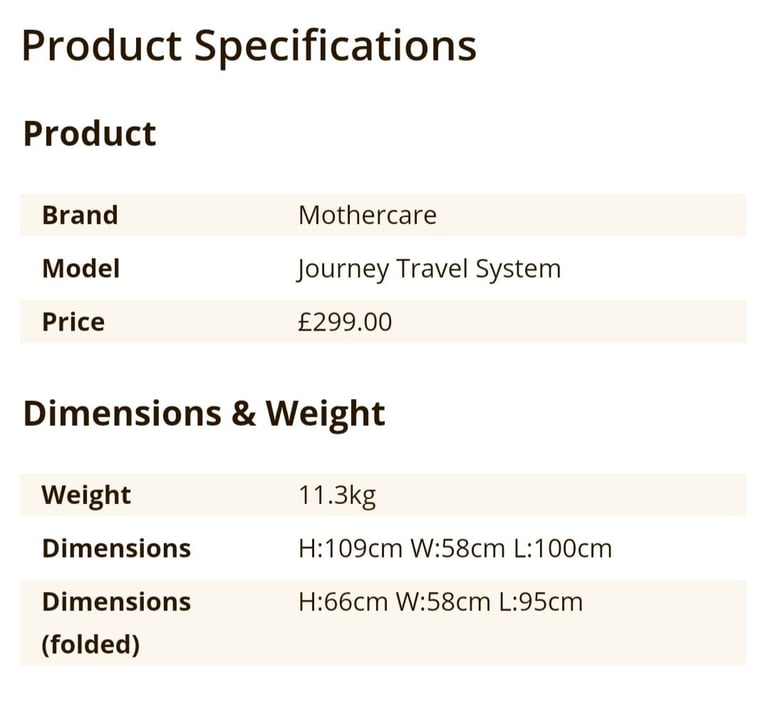The image size is (768, 705).
Task: Click the unfolded Dimensions row label
Action: 117,548
